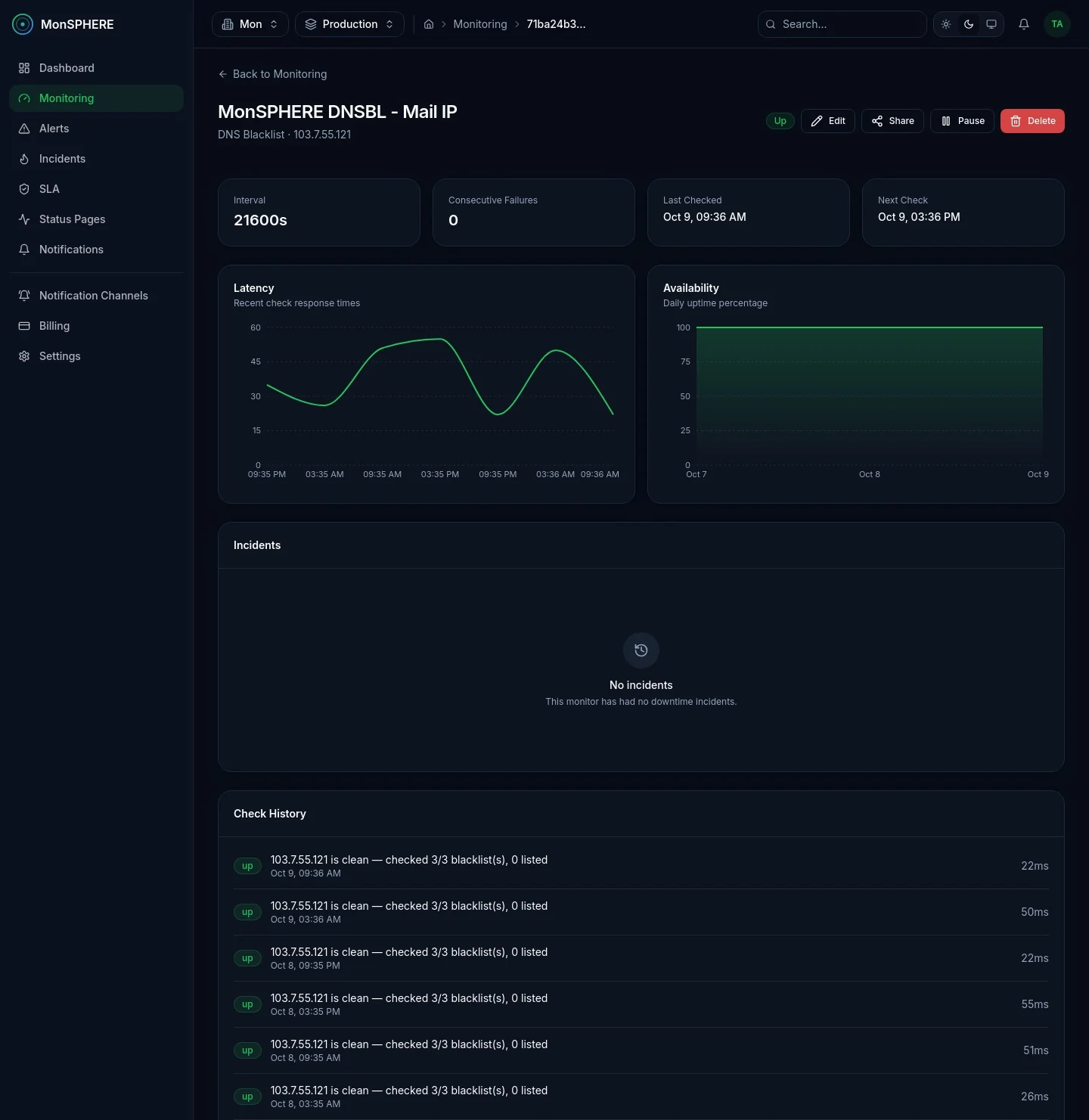Click the Edit monitor button
This screenshot has width=1089, height=1120.
(x=828, y=121)
